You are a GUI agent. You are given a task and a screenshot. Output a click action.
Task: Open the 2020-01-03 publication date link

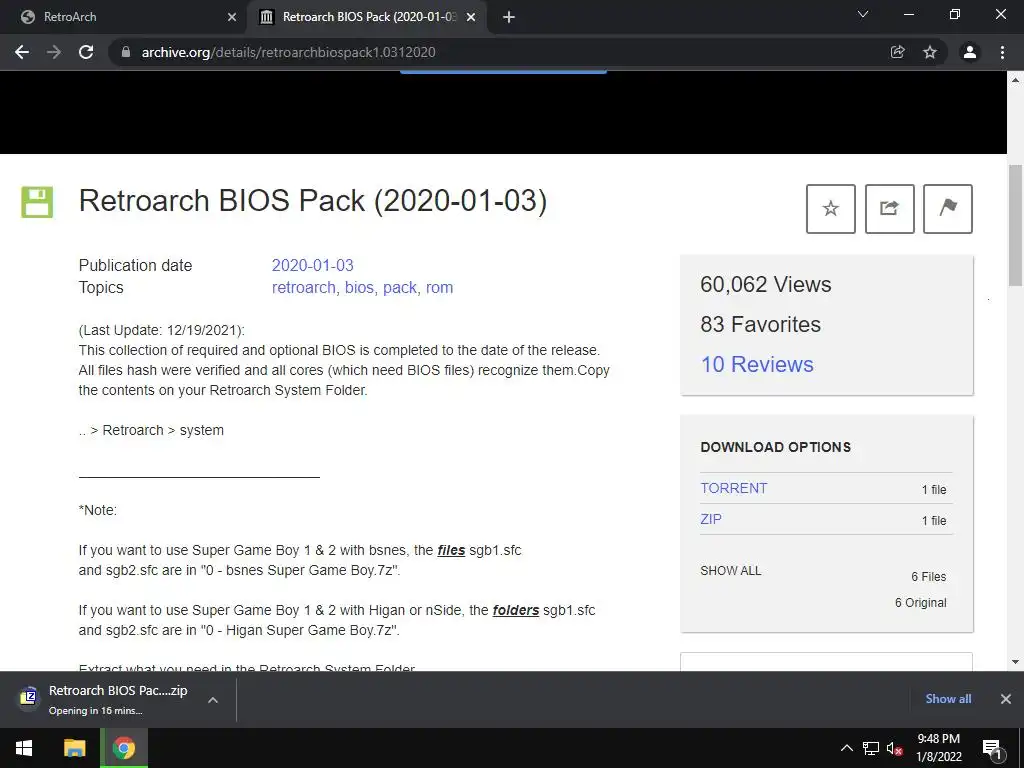tap(312, 265)
